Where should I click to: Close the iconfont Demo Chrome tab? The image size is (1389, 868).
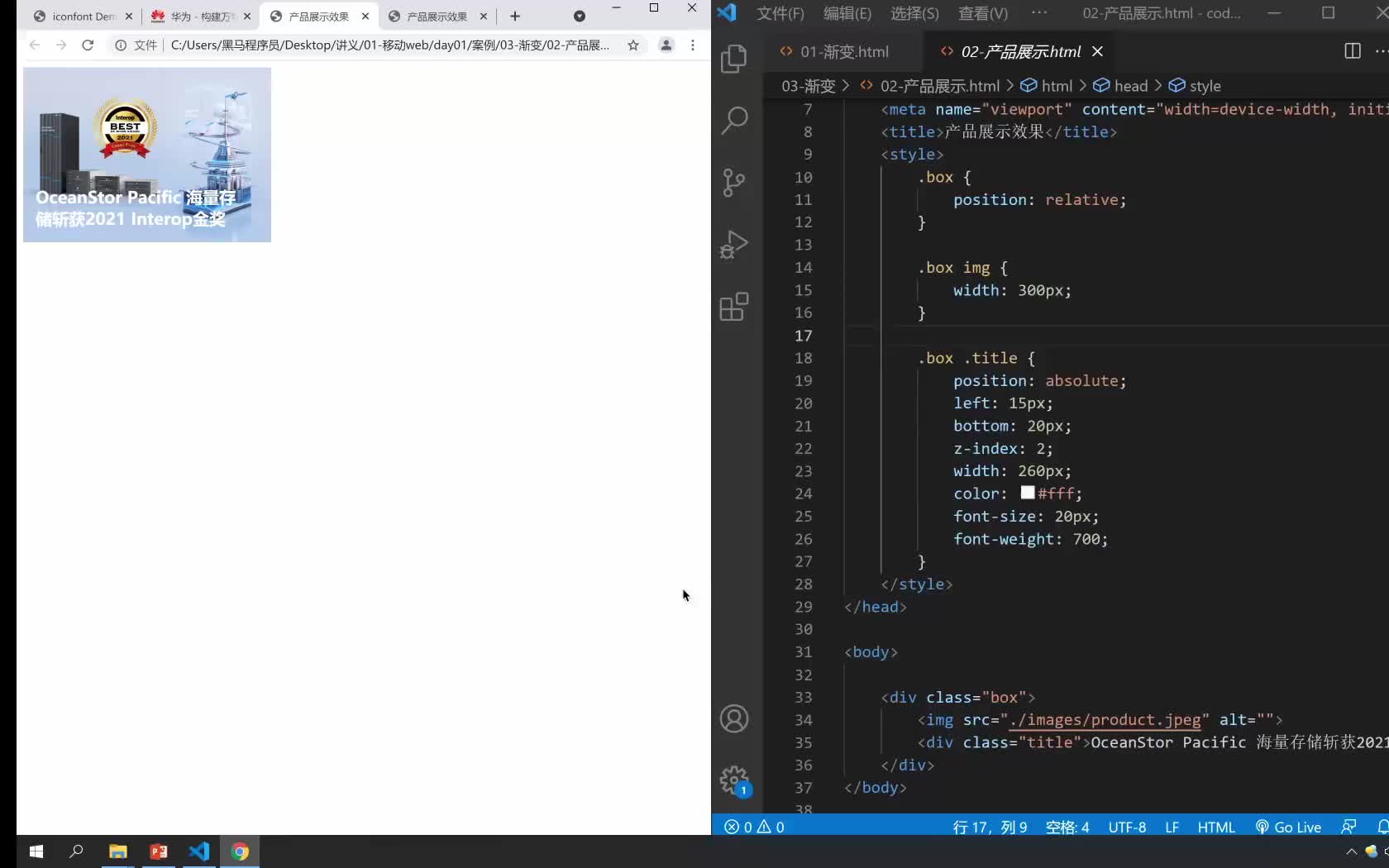[x=129, y=16]
